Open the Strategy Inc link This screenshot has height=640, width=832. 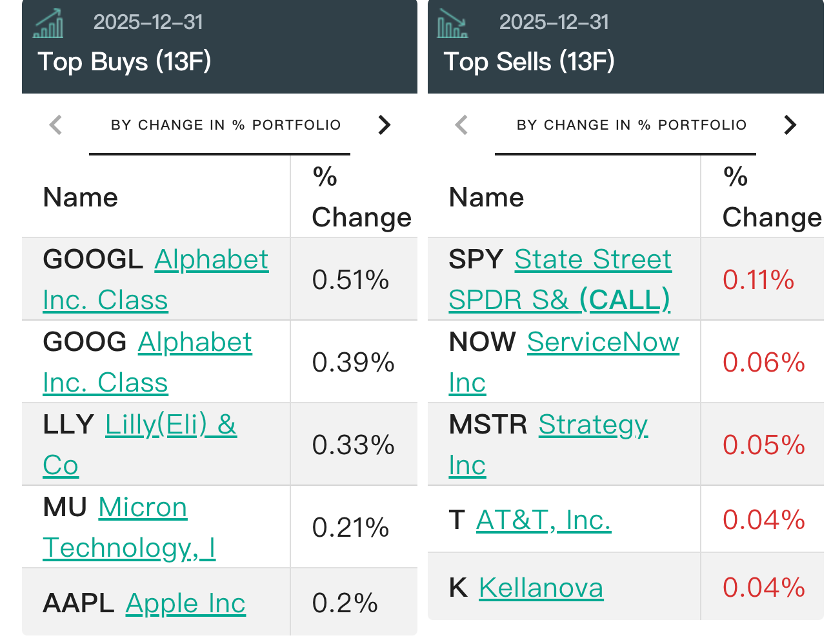(x=592, y=425)
